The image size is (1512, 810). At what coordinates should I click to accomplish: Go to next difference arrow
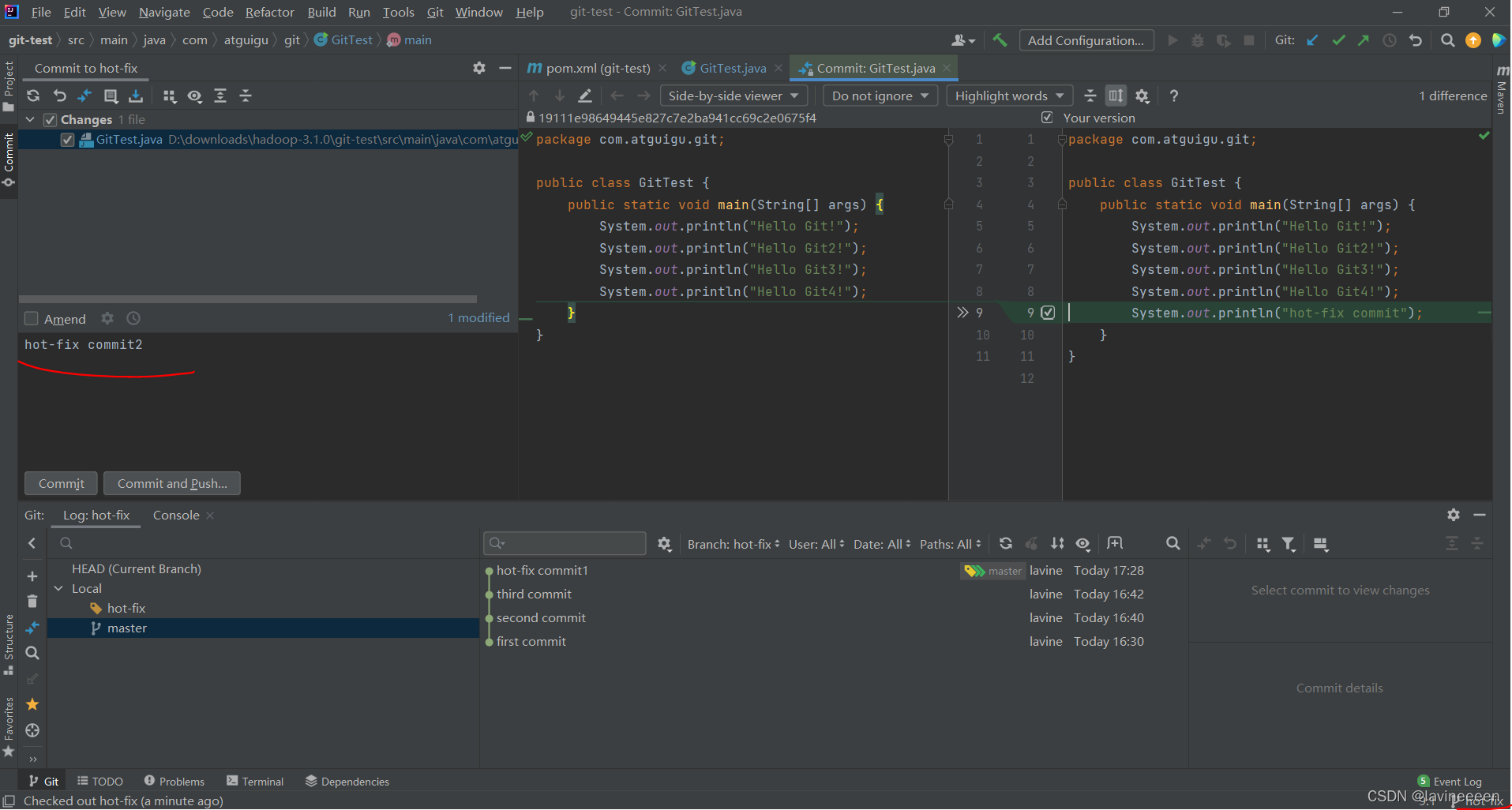(x=560, y=96)
